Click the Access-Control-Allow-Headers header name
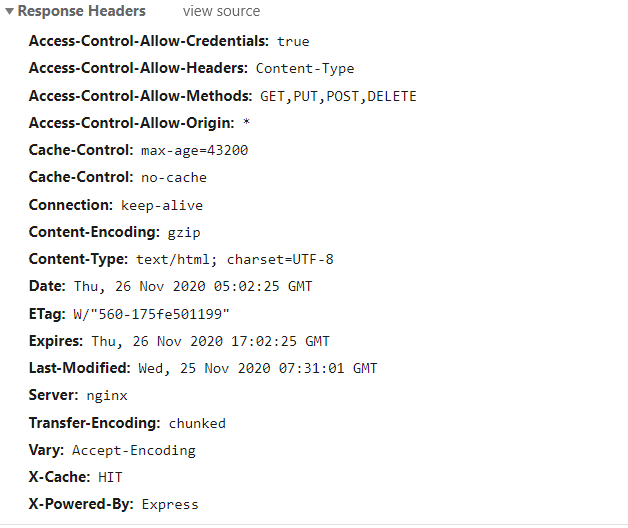This screenshot has height=528, width=628. [138, 69]
